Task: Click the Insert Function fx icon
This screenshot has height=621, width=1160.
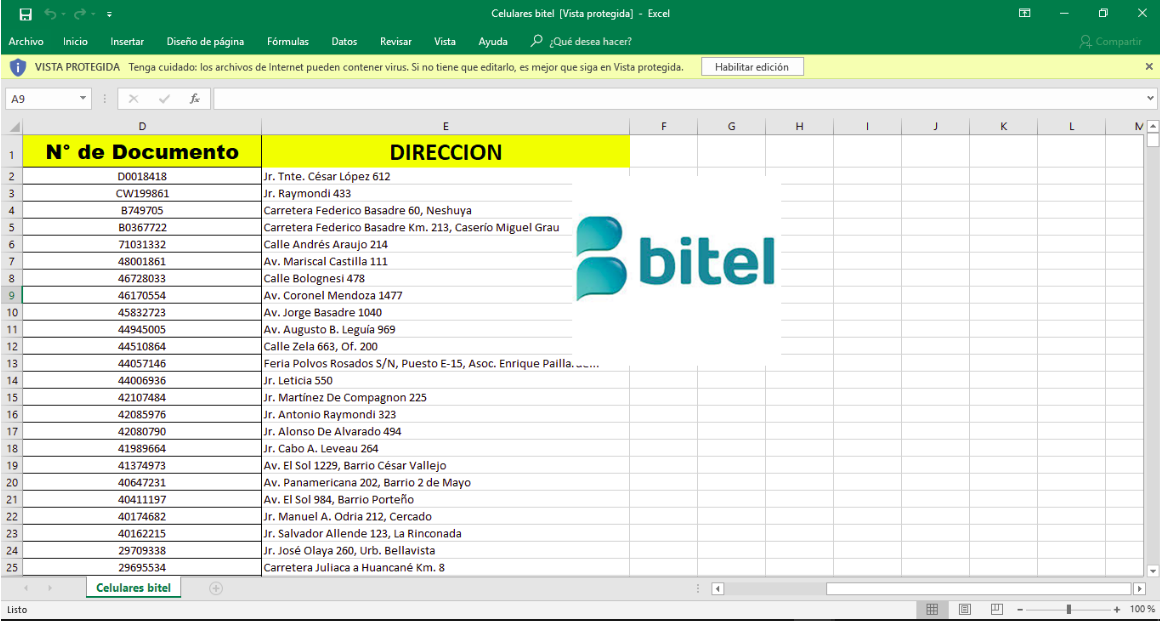Action: click(195, 98)
